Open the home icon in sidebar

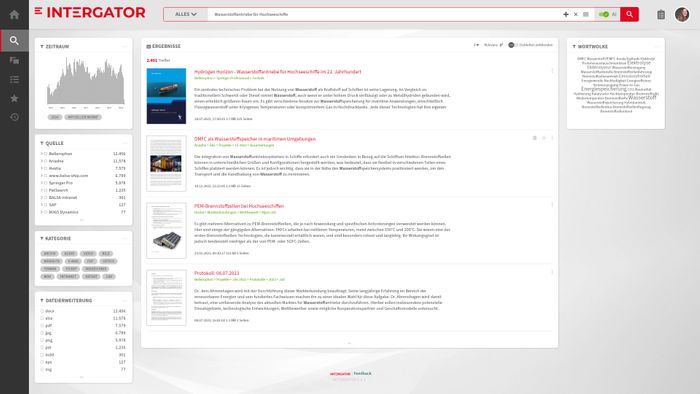(x=14, y=15)
